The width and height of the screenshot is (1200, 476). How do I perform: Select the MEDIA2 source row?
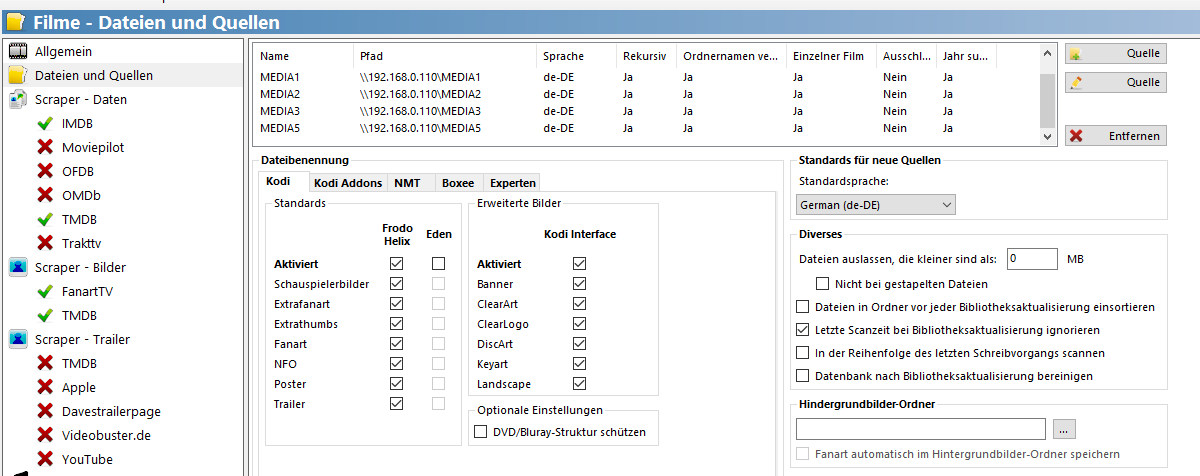(647, 94)
